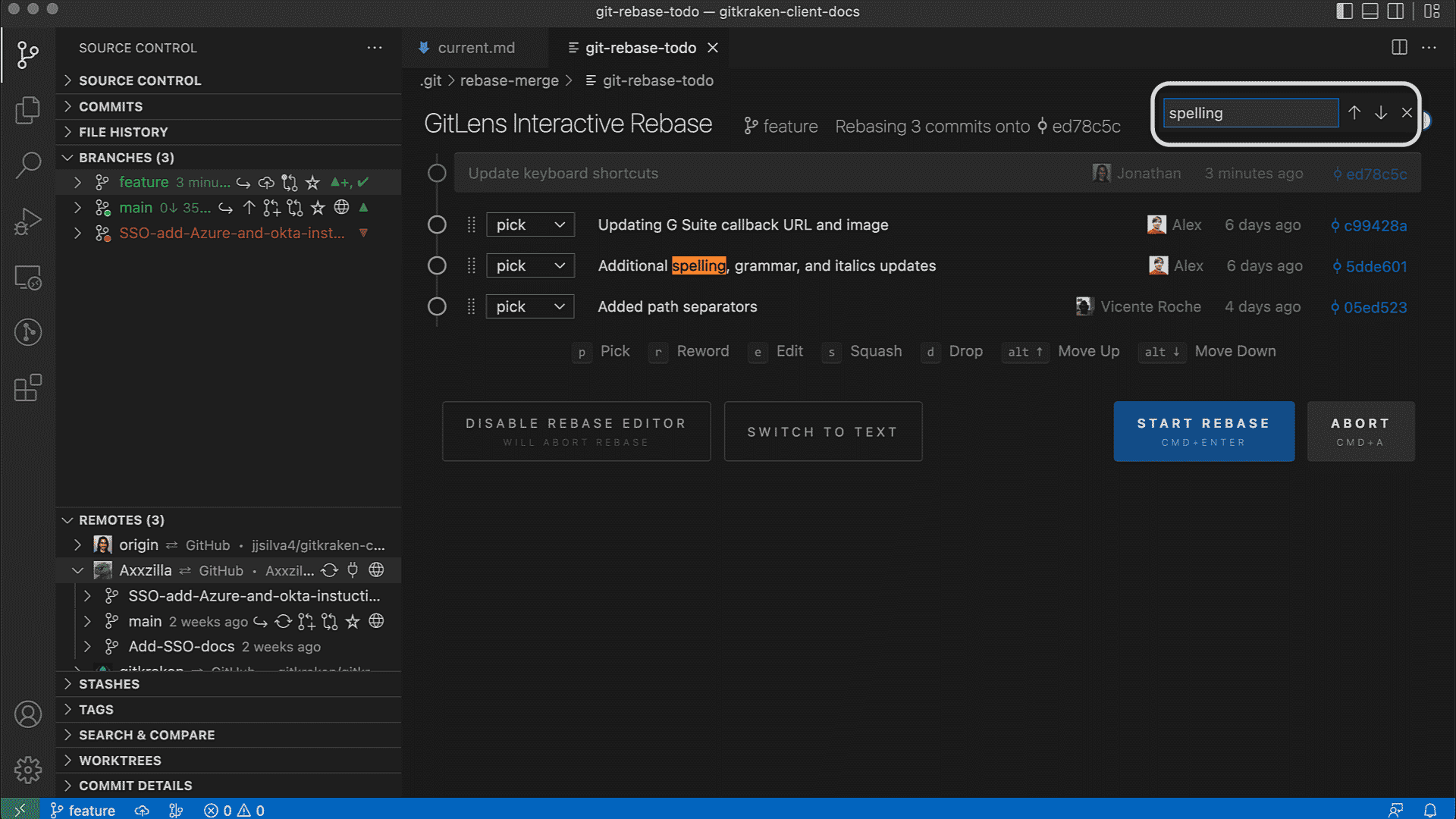Publish the feature branch with cloud upload icon
Viewport: 1456px width, 819px height.
tap(265, 182)
